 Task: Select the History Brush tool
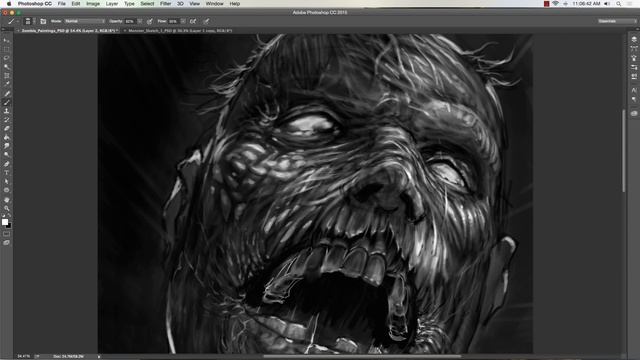(7, 120)
